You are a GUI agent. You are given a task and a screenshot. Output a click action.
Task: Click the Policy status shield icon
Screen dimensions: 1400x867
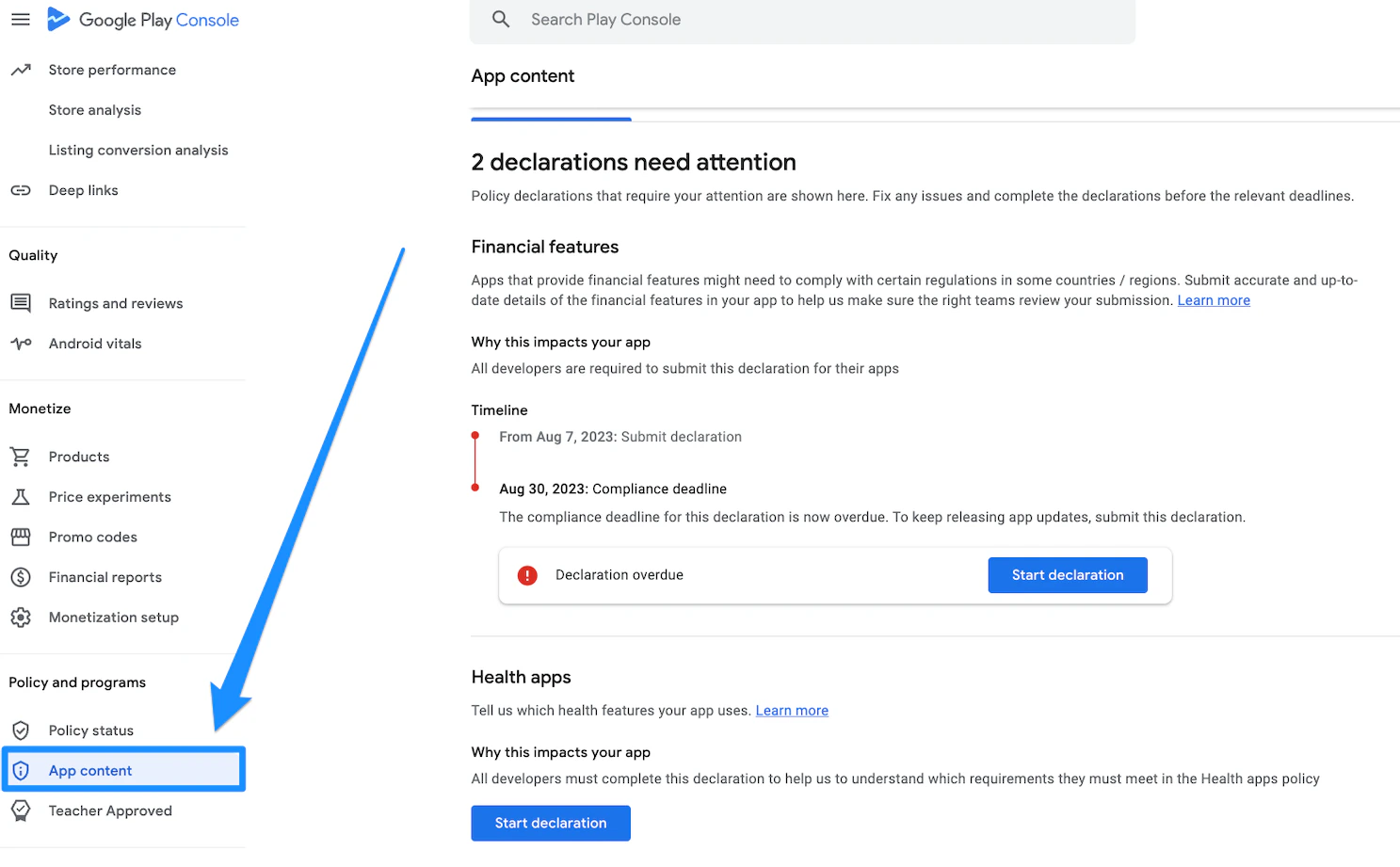(x=21, y=731)
